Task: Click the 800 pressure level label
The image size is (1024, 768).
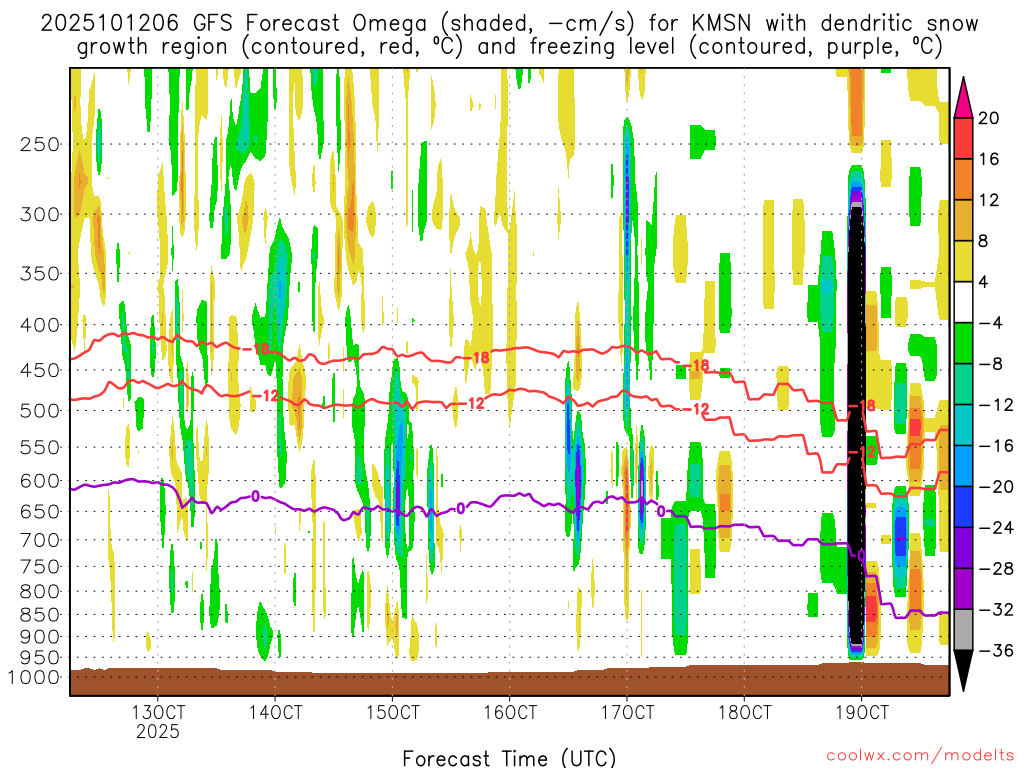Action: 40,592
